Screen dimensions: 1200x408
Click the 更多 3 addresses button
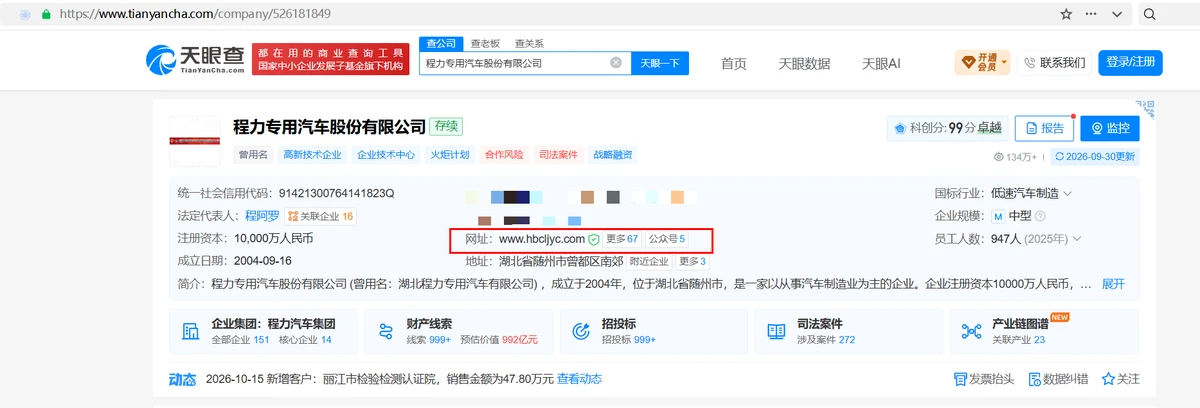tap(693, 262)
